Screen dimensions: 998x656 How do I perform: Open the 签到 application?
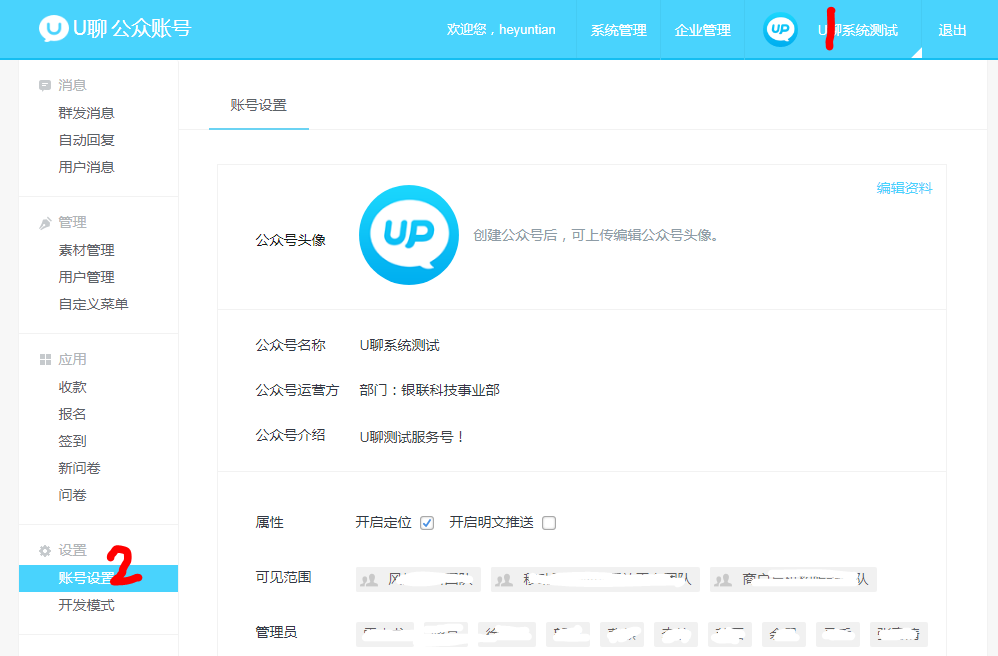(x=73, y=441)
